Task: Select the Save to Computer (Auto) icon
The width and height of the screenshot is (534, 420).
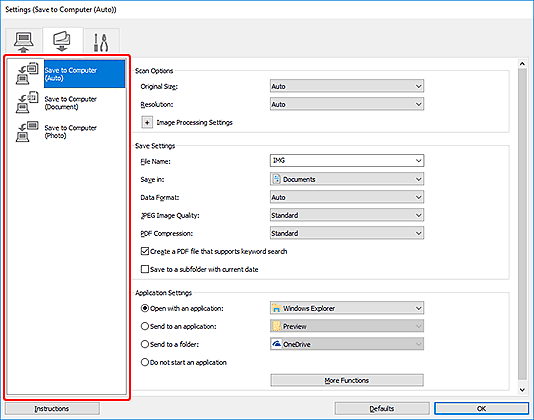Action: pos(27,73)
